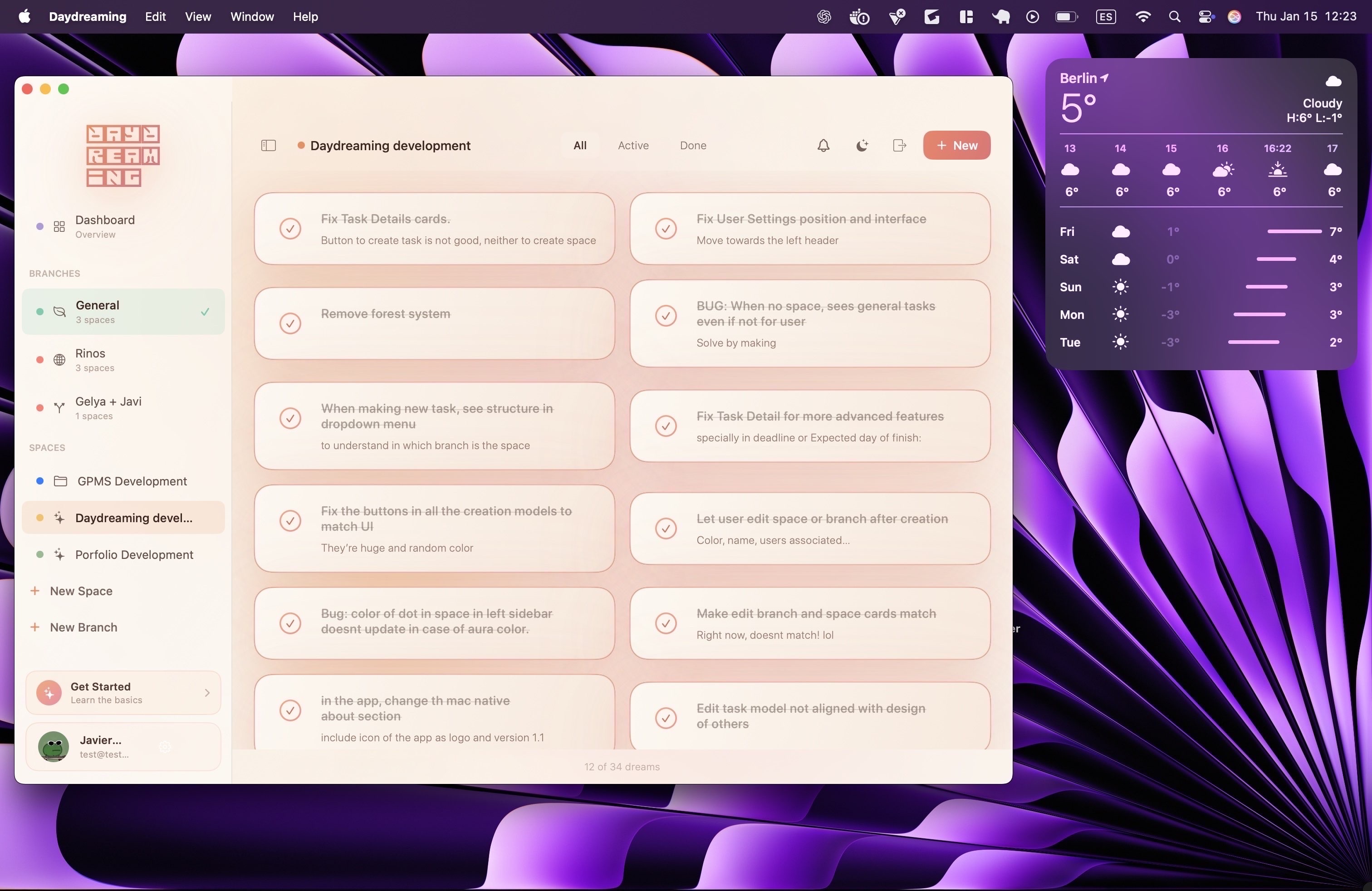Image resolution: width=1372 pixels, height=891 pixels.
Task: Toggle the sidebar panel icon
Action: coord(269,145)
